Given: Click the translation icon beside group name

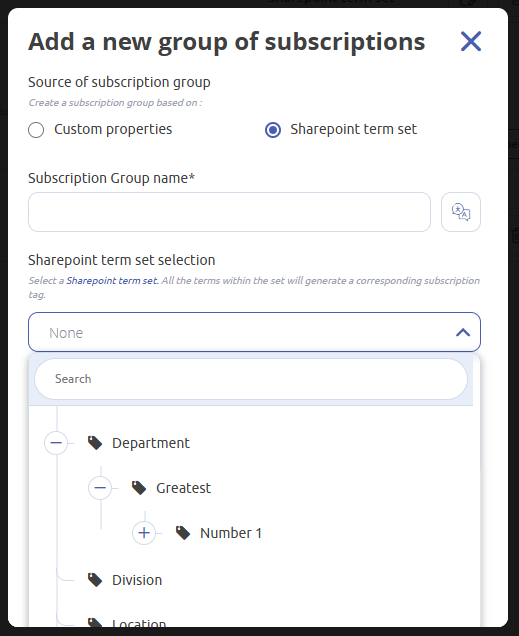Looking at the screenshot, I should pos(461,212).
